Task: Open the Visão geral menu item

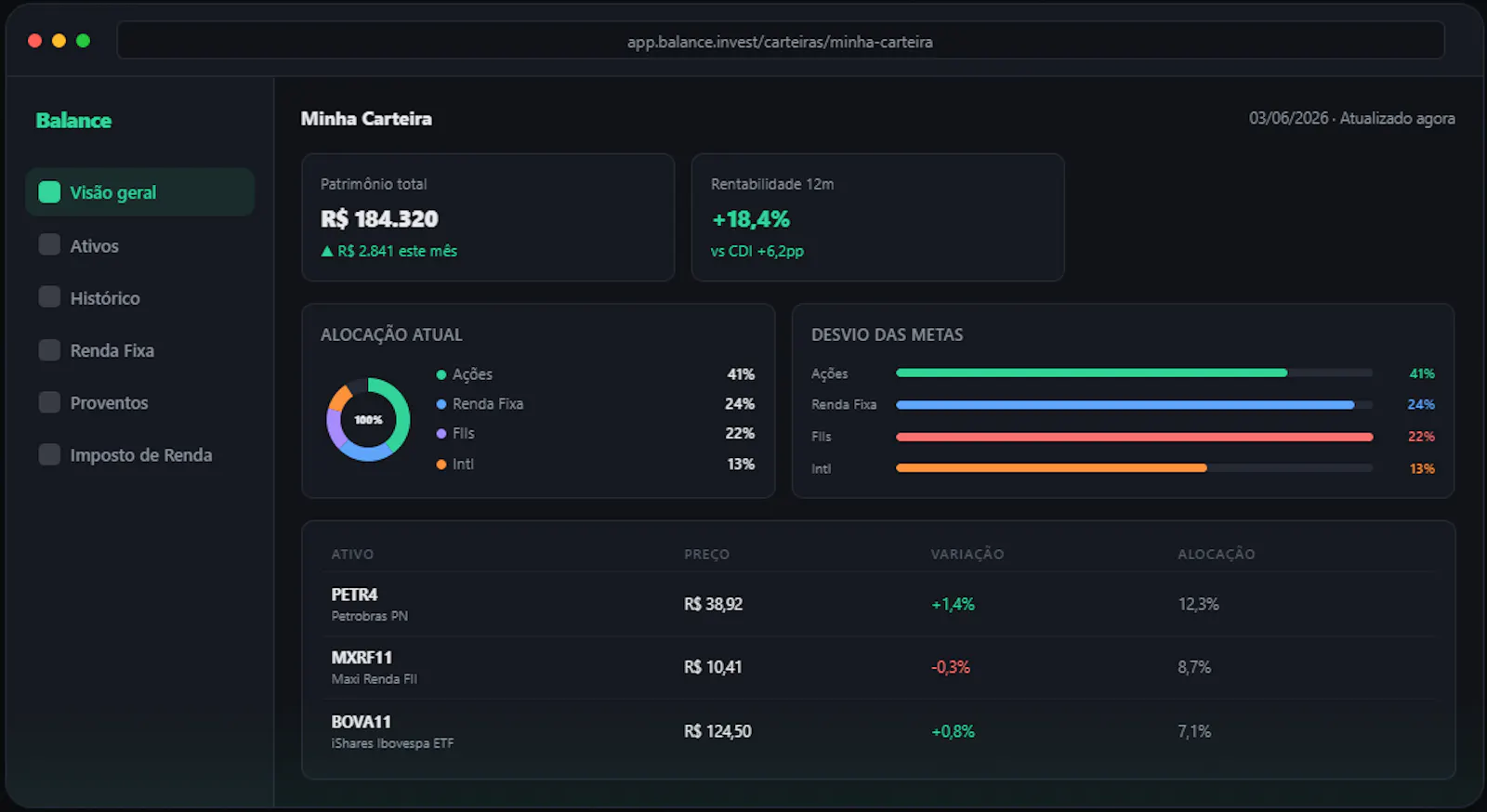Action: pyautogui.click(x=139, y=192)
